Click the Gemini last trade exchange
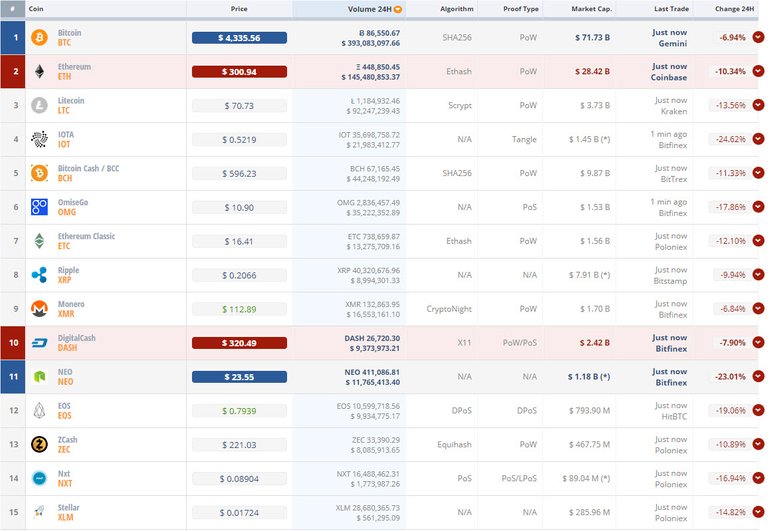This screenshot has height=531, width=768. [x=672, y=44]
